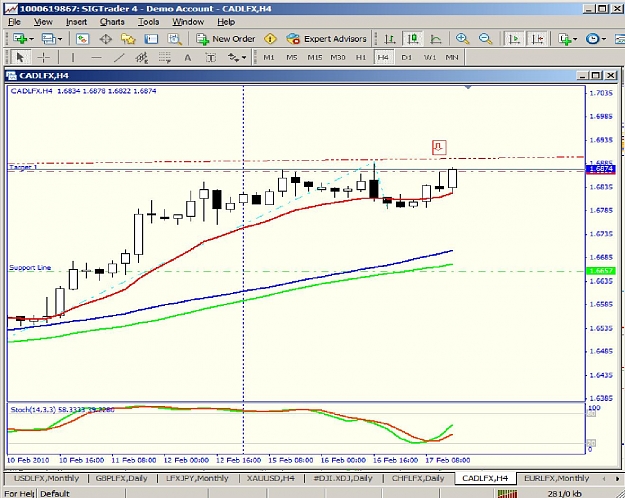This screenshot has height=498, width=625.
Task: Zoom in on the chart
Action: [x=462, y=39]
